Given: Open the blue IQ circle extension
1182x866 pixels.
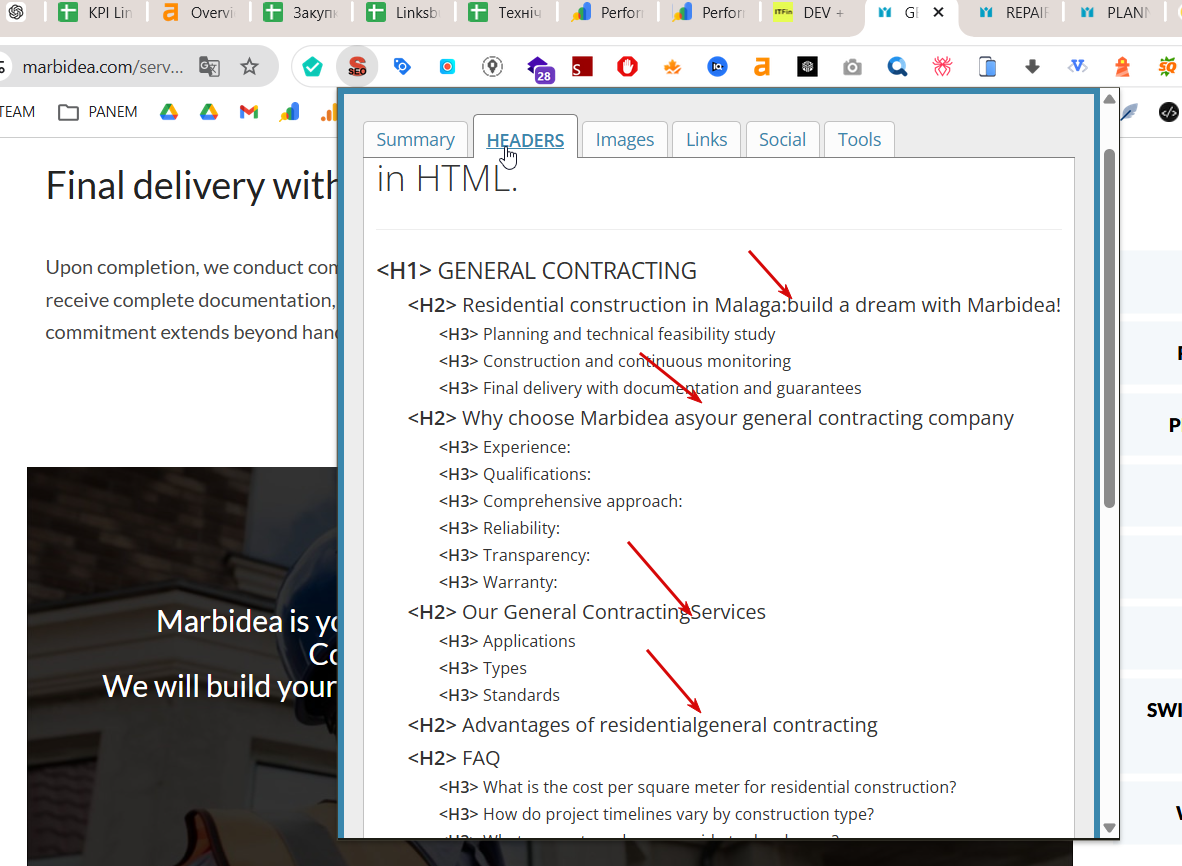Looking at the screenshot, I should (717, 67).
